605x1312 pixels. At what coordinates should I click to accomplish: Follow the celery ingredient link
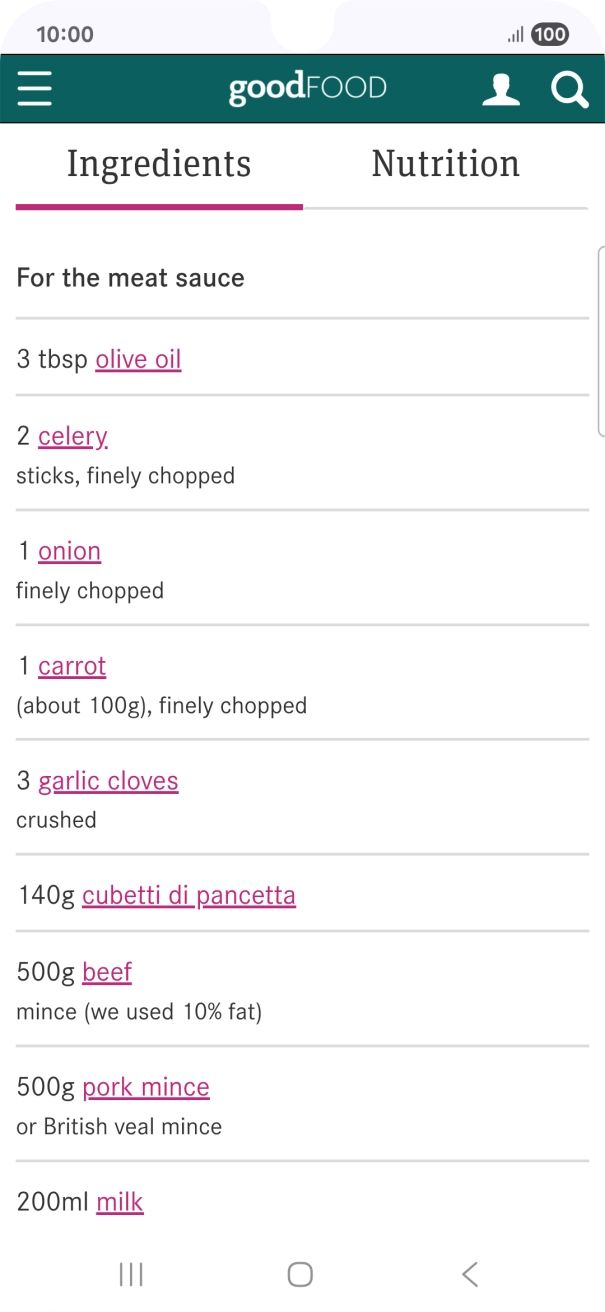pyautogui.click(x=72, y=436)
